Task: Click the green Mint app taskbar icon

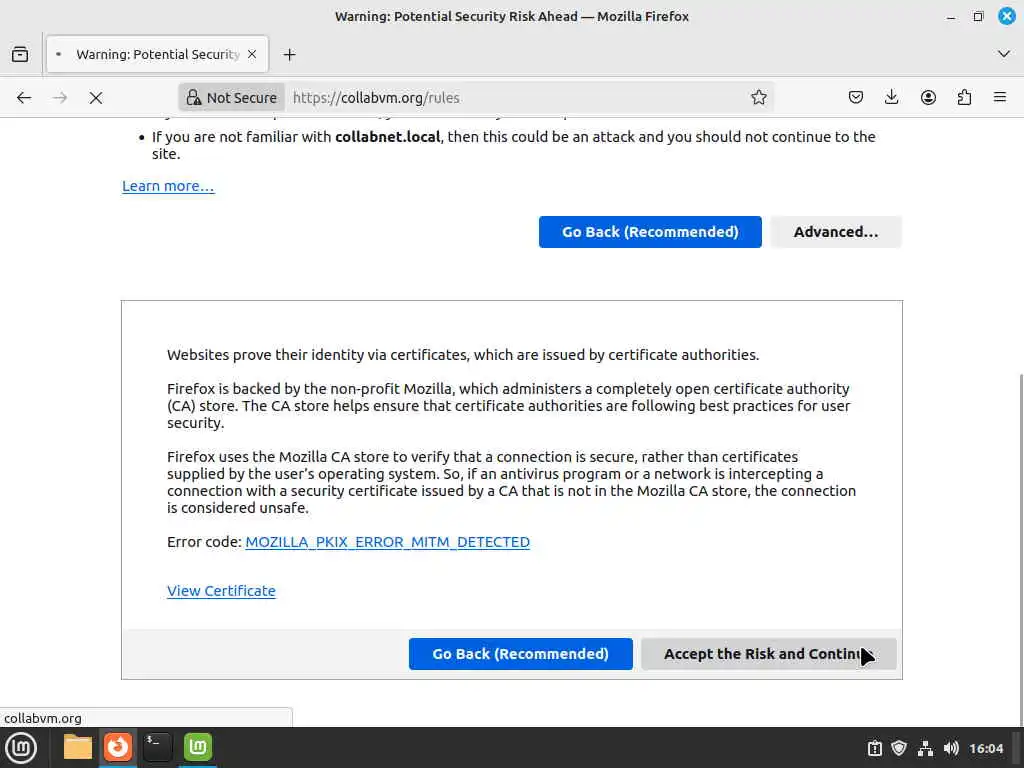Action: point(198,747)
